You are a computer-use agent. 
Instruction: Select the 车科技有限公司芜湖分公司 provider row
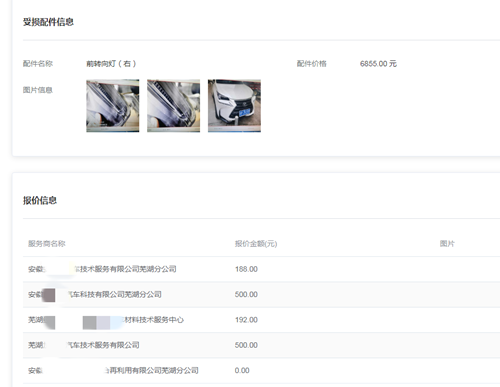tap(261, 294)
